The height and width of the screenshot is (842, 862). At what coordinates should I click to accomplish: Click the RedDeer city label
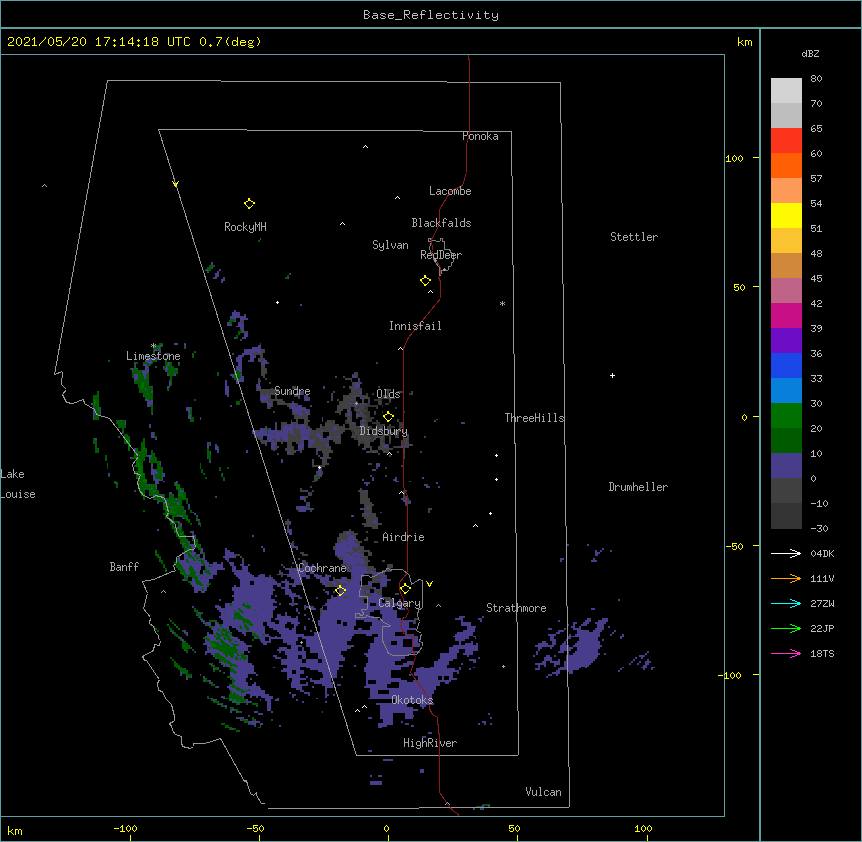click(441, 255)
